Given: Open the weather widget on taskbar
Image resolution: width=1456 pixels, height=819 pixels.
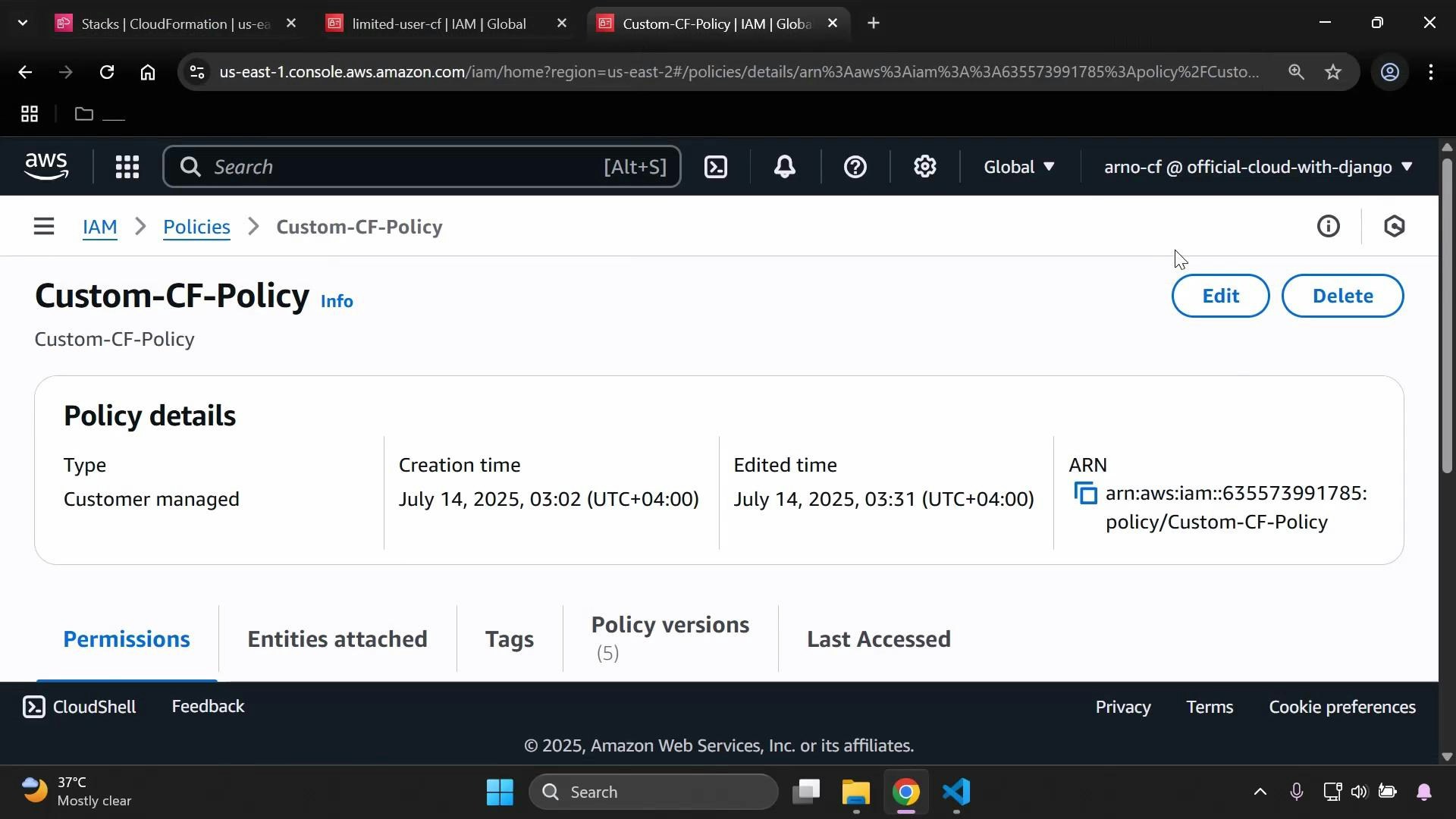Looking at the screenshot, I should (77, 792).
